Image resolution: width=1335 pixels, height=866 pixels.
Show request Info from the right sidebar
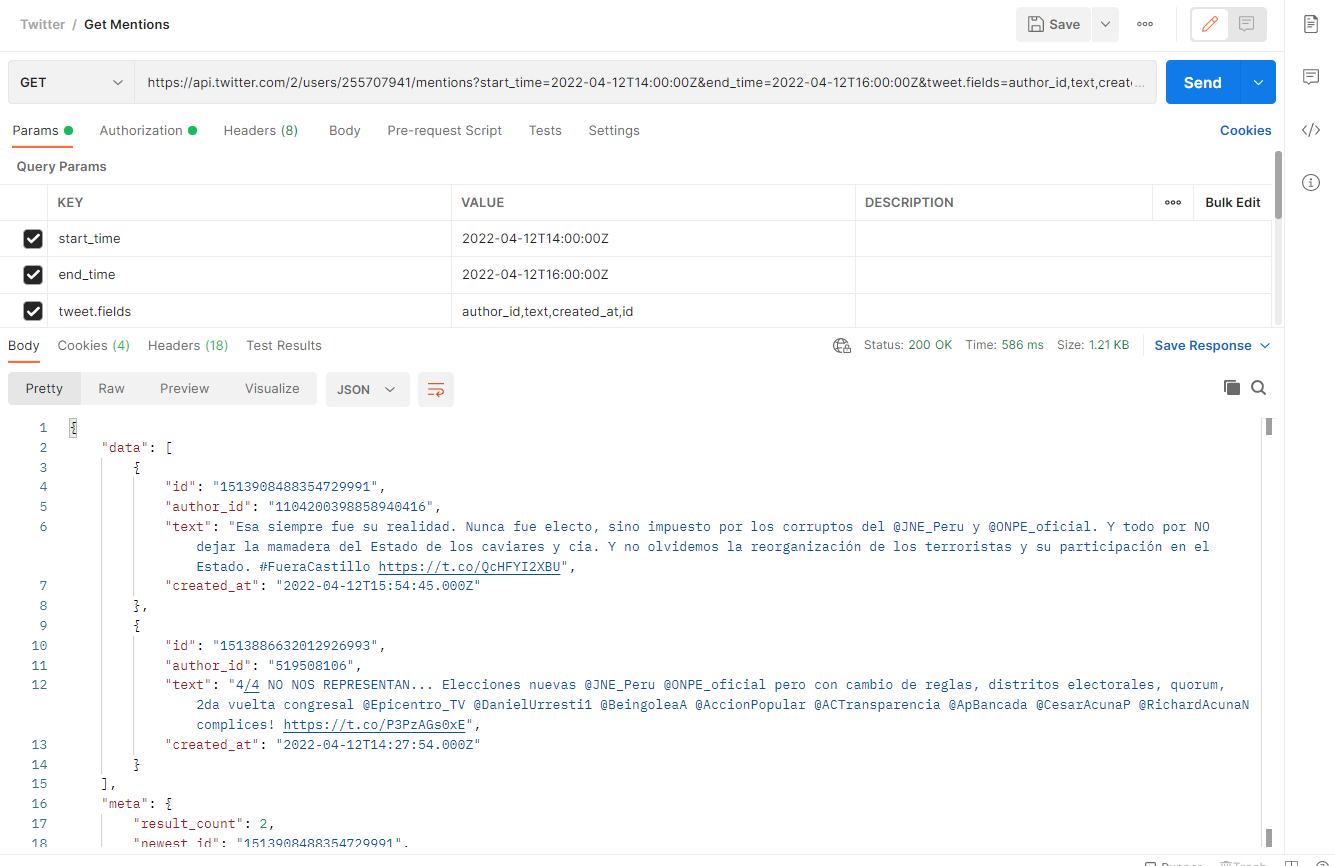[x=1311, y=183]
